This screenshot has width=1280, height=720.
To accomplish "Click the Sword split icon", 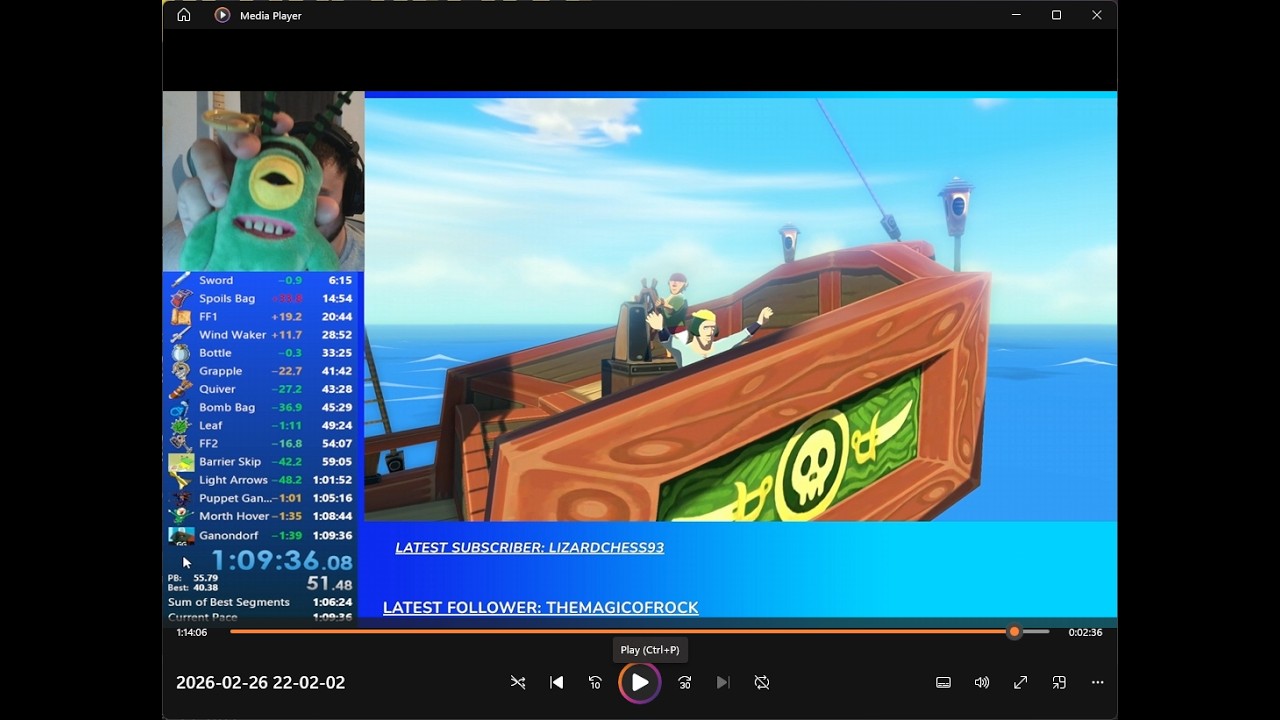I will 181,280.
